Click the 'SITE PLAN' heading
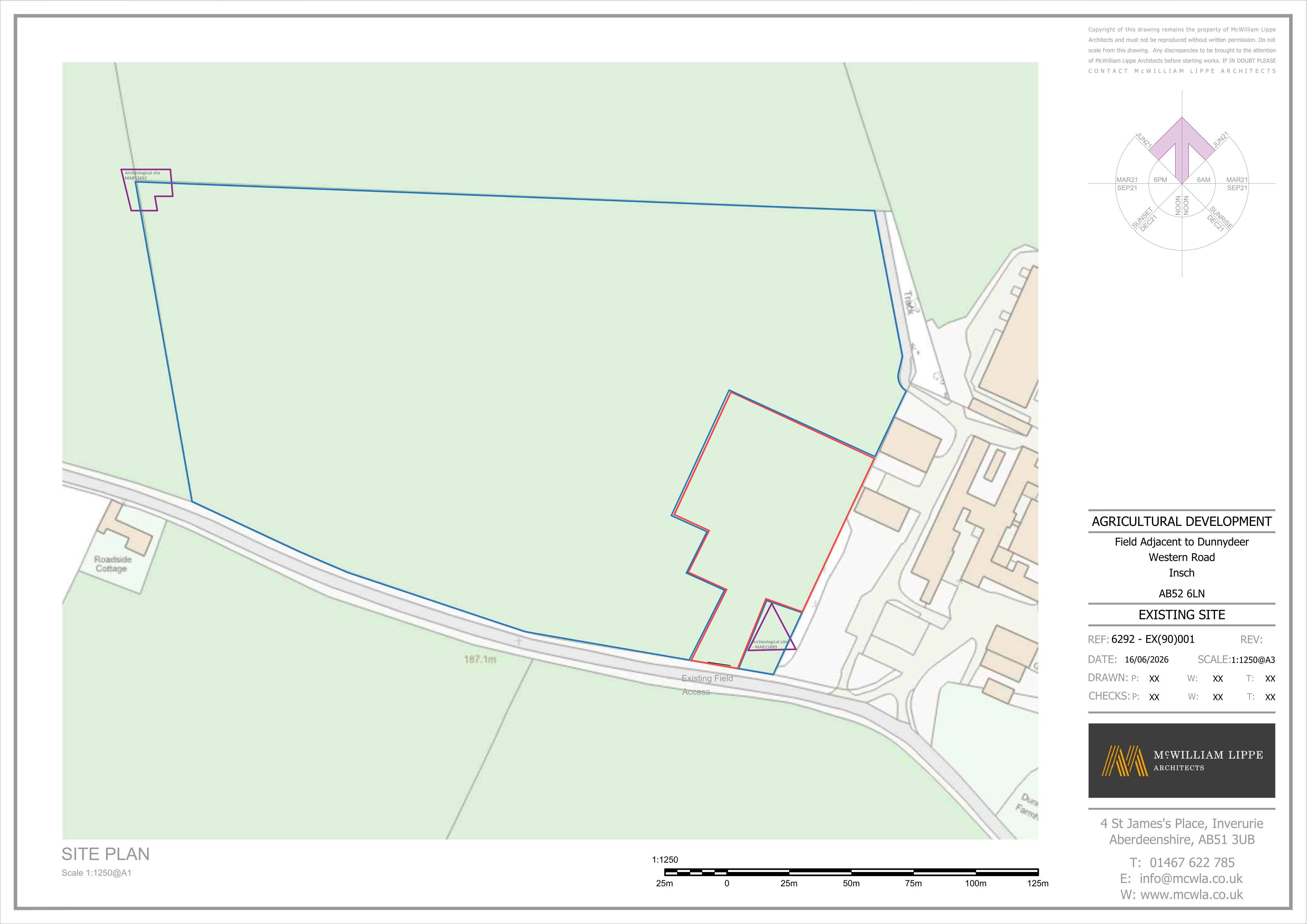 tap(105, 854)
